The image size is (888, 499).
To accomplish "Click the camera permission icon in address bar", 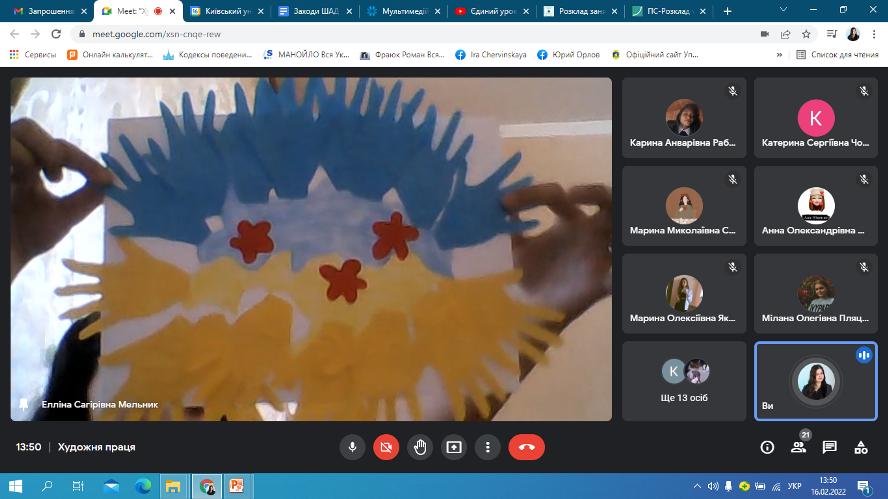I will point(765,34).
